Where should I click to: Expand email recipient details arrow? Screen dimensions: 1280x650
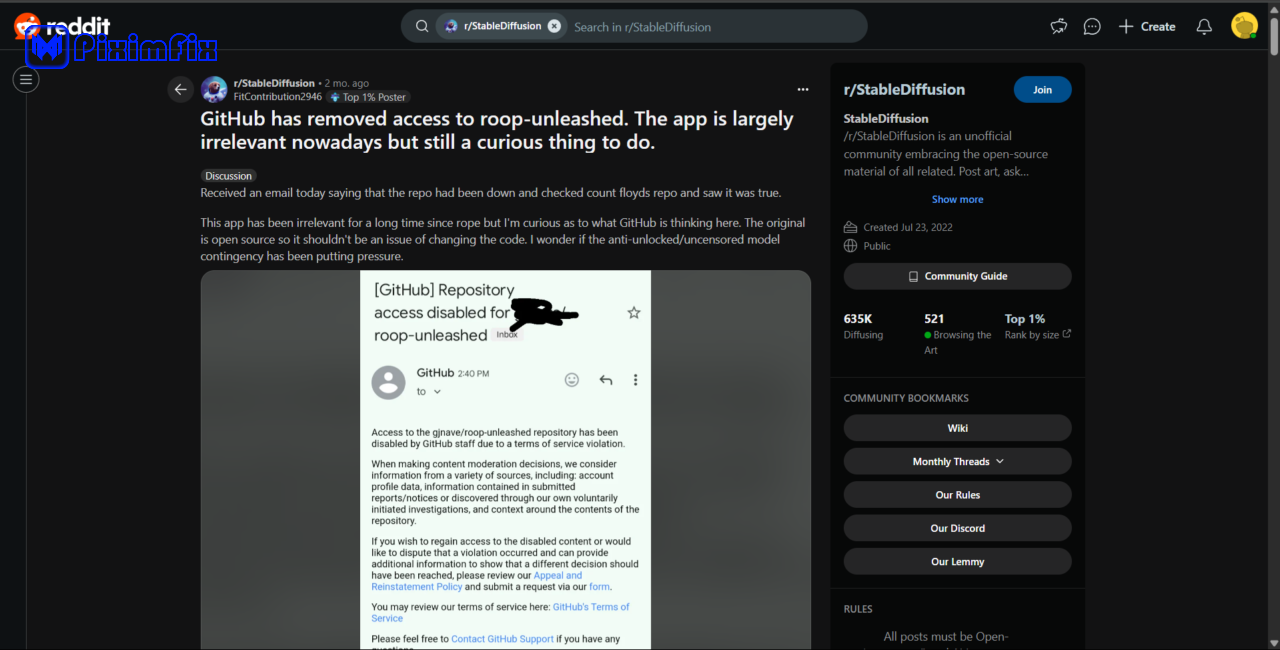pyautogui.click(x=437, y=392)
